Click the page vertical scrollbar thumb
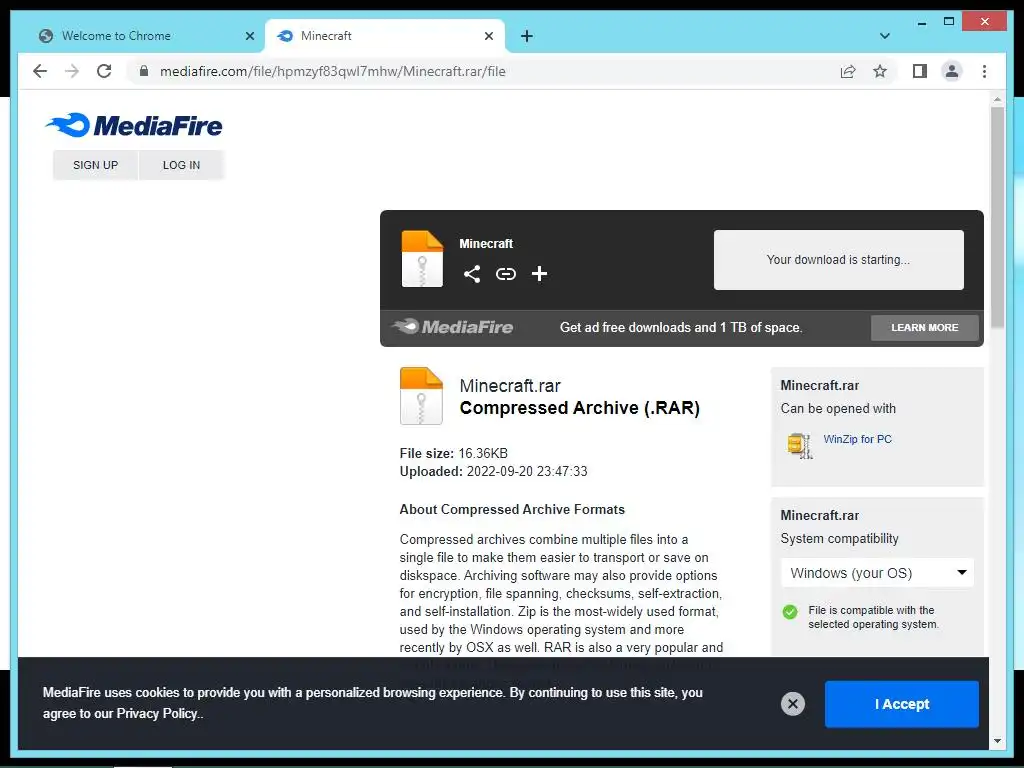The image size is (1024, 768). [997, 217]
